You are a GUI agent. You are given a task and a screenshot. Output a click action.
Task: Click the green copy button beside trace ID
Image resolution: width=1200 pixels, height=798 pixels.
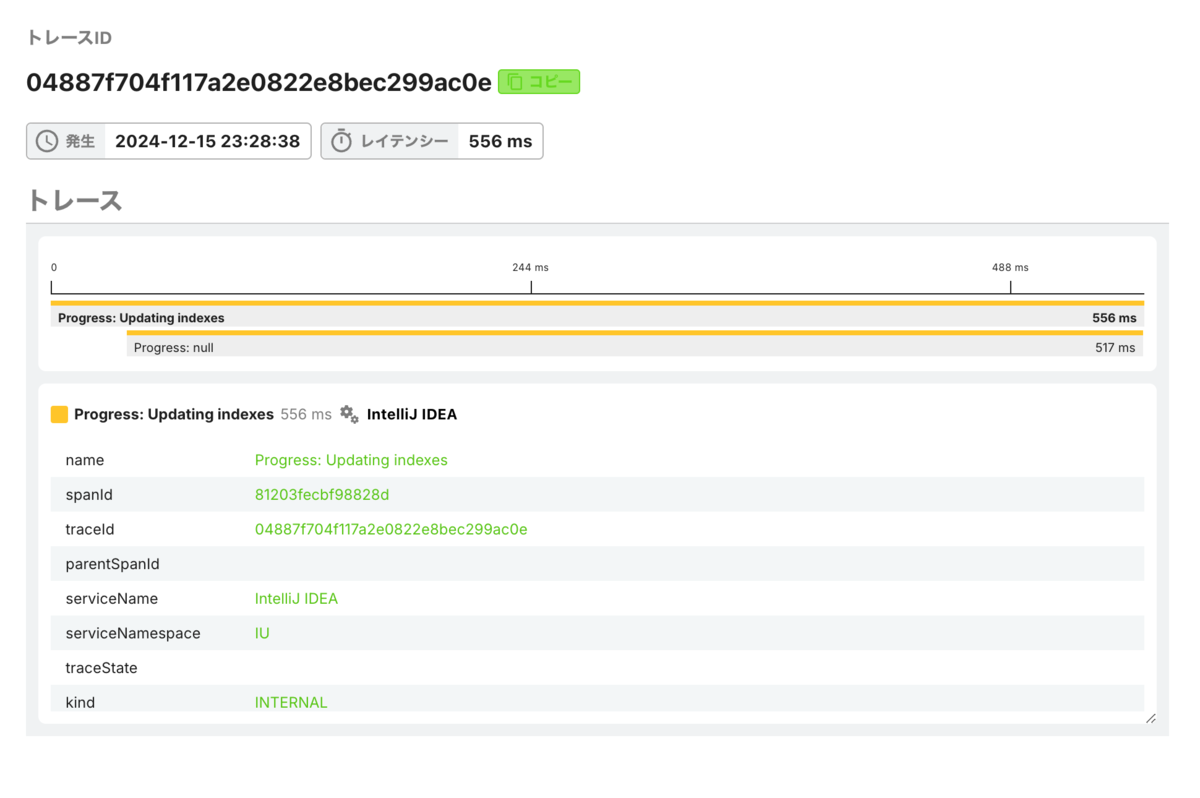[x=539, y=82]
